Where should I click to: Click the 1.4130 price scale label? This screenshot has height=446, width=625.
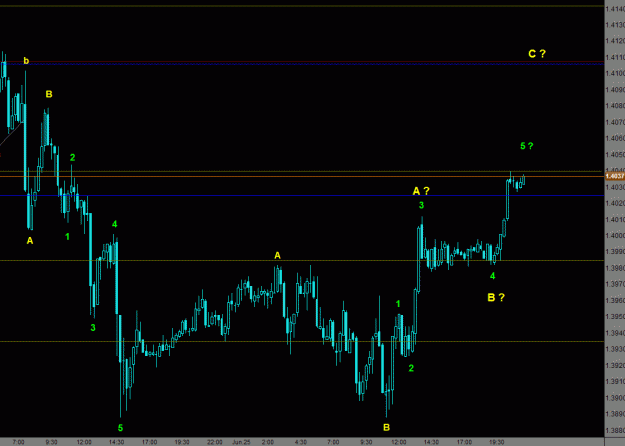615,25
